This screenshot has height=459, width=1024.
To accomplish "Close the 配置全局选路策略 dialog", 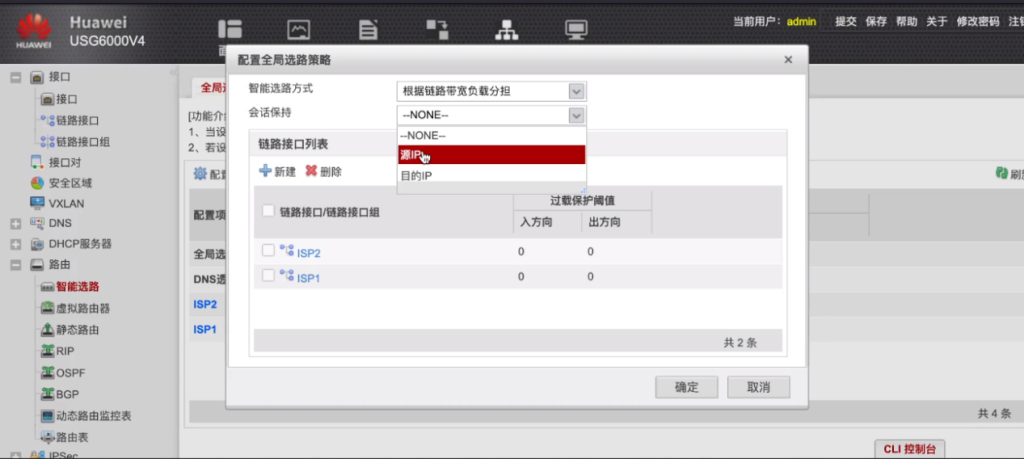I will 788,59.
